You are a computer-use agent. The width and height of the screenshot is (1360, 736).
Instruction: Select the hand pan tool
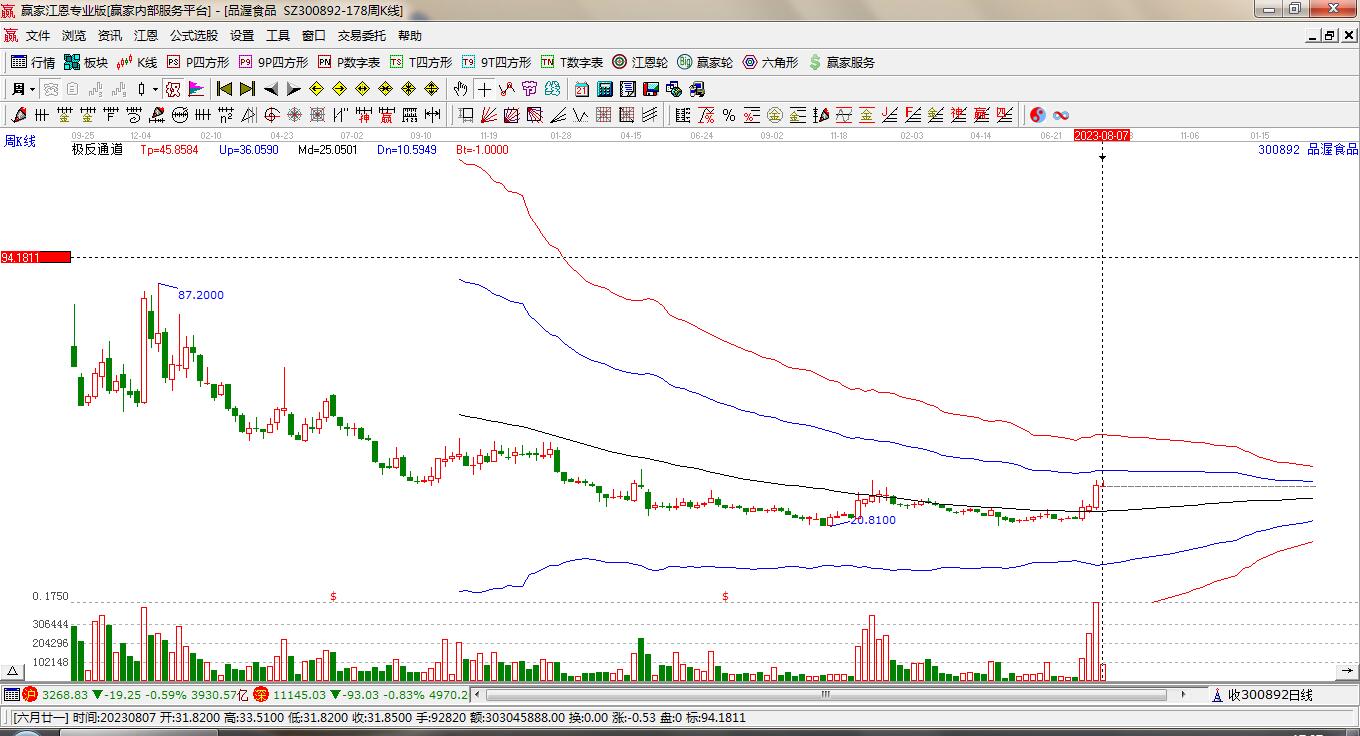click(461, 89)
